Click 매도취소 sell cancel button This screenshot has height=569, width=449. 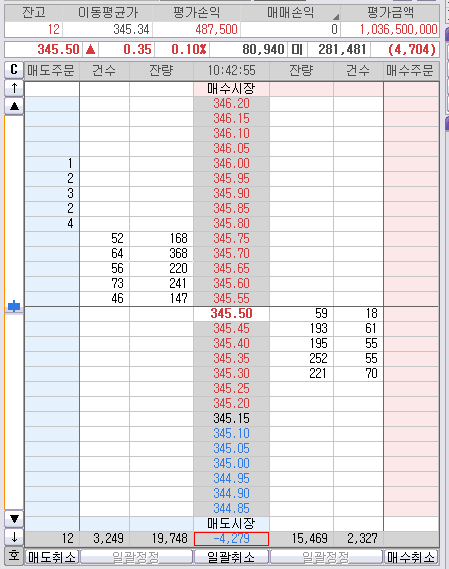52,557
